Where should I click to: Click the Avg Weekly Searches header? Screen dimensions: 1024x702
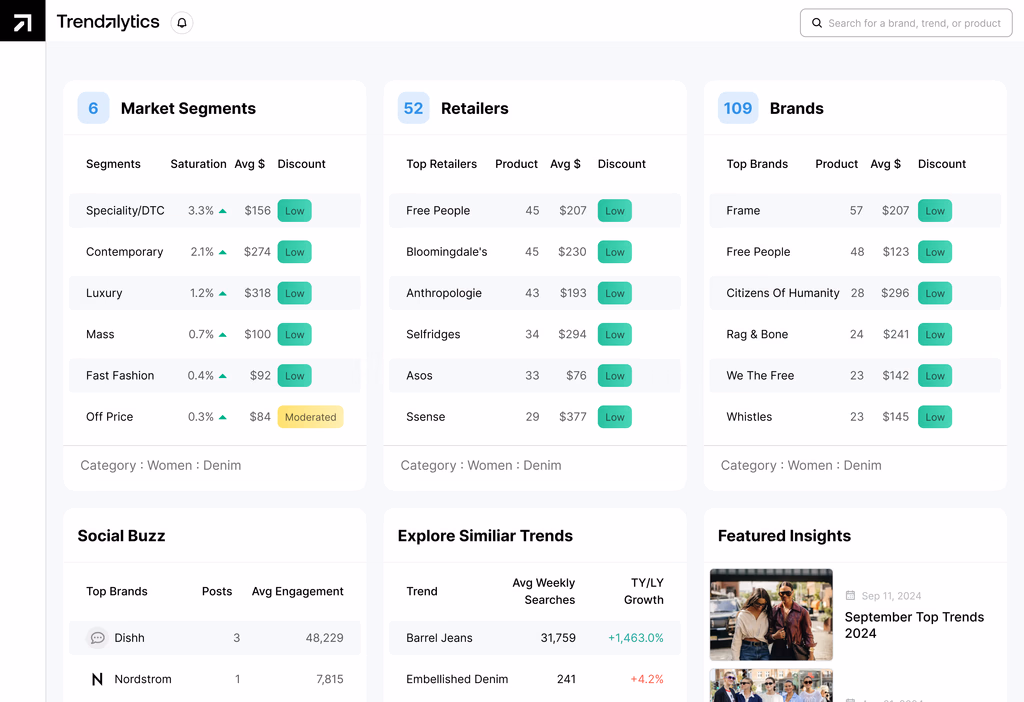coord(543,591)
